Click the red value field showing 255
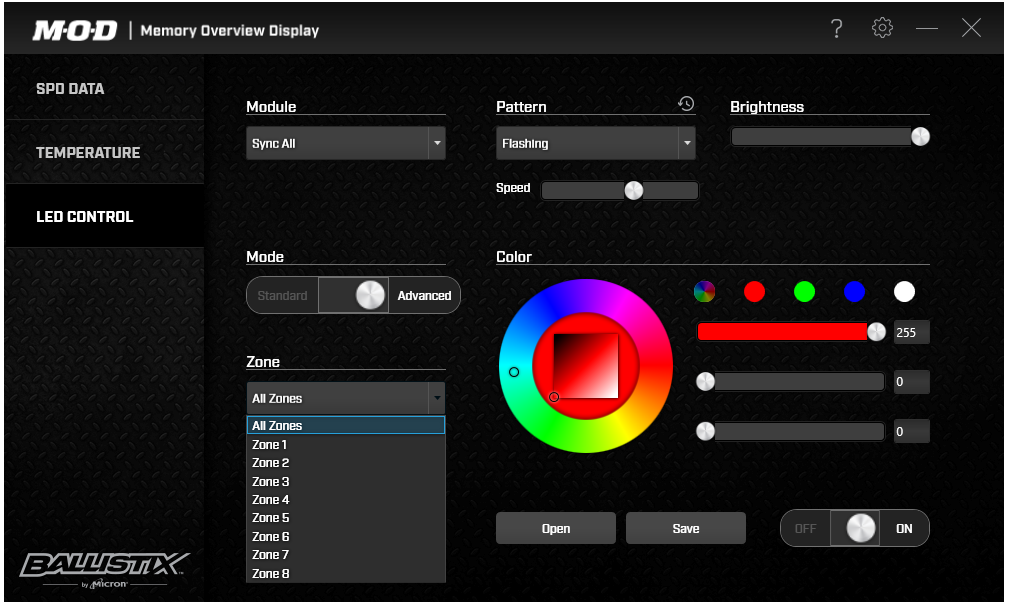The image size is (1012, 611). pyautogui.click(x=911, y=332)
